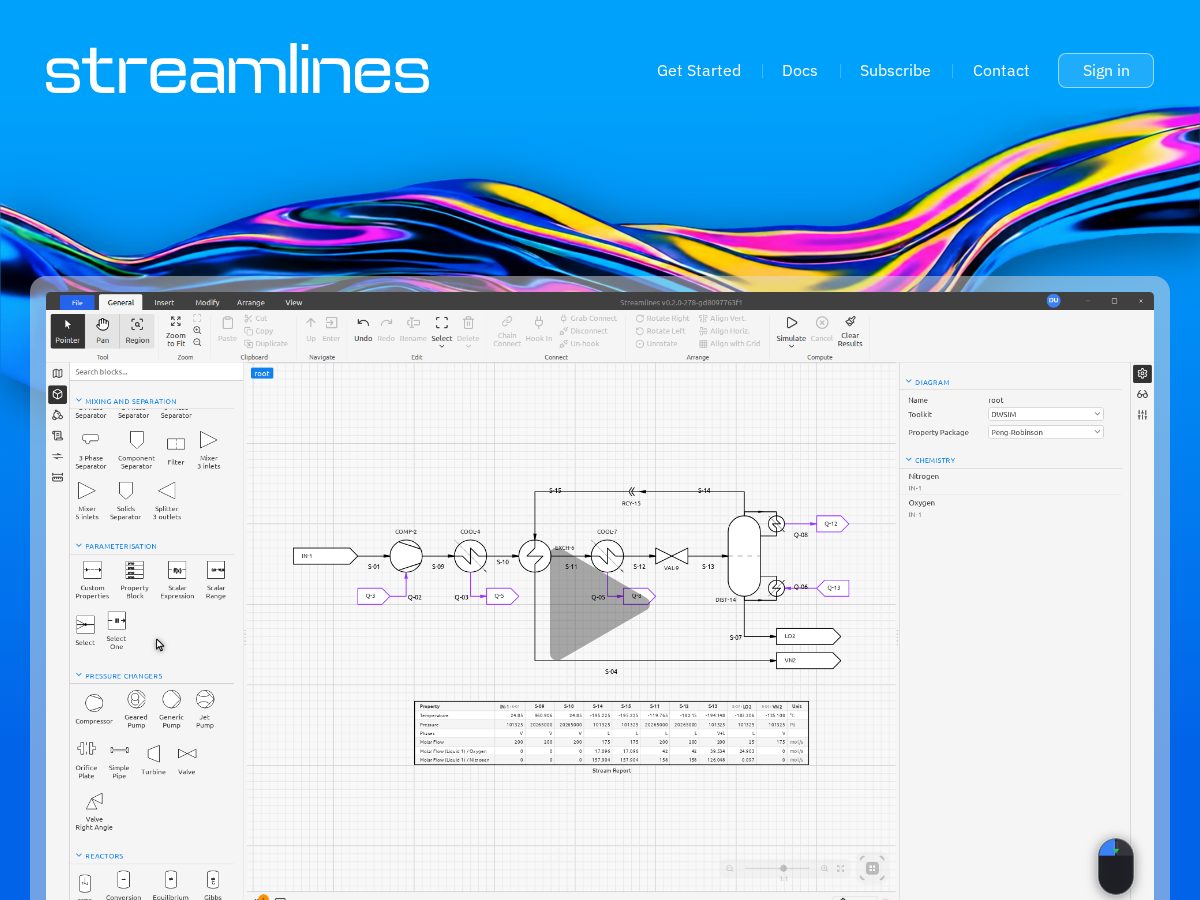Switch to the General ribbon tab
This screenshot has width=1200, height=900.
tap(121, 302)
